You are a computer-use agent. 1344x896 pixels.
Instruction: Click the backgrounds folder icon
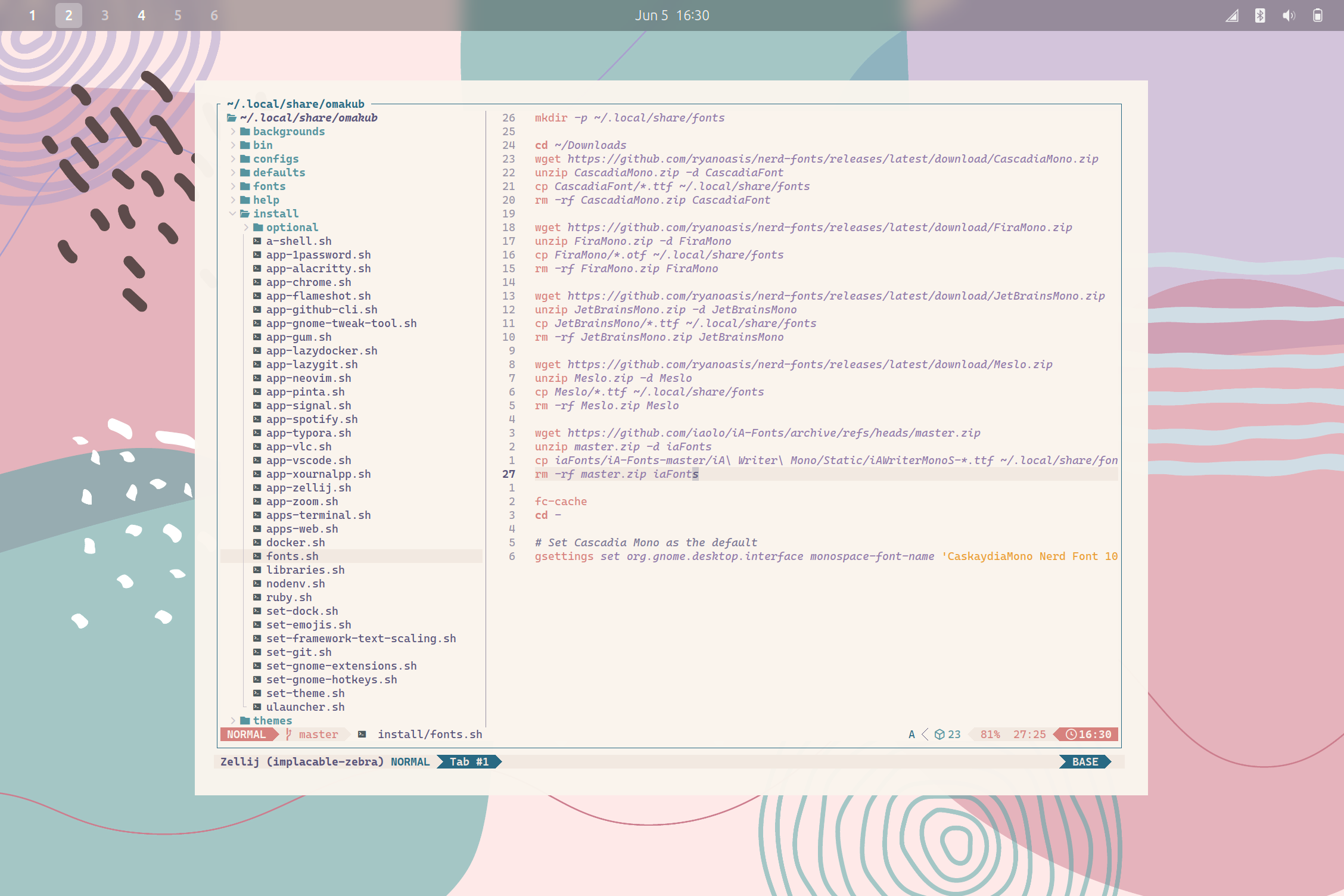point(245,131)
